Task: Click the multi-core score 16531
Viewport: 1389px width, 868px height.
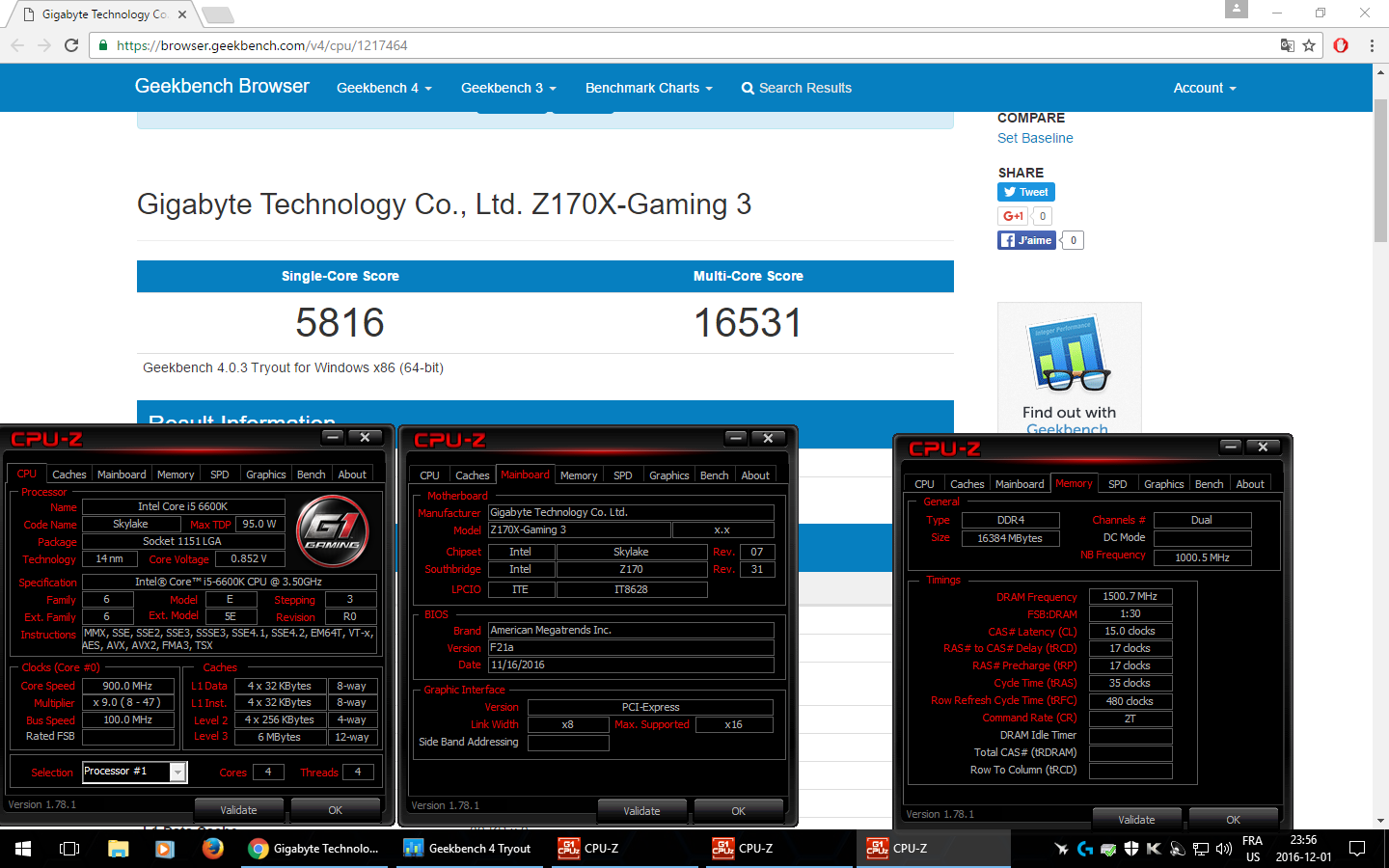Action: pos(748,322)
